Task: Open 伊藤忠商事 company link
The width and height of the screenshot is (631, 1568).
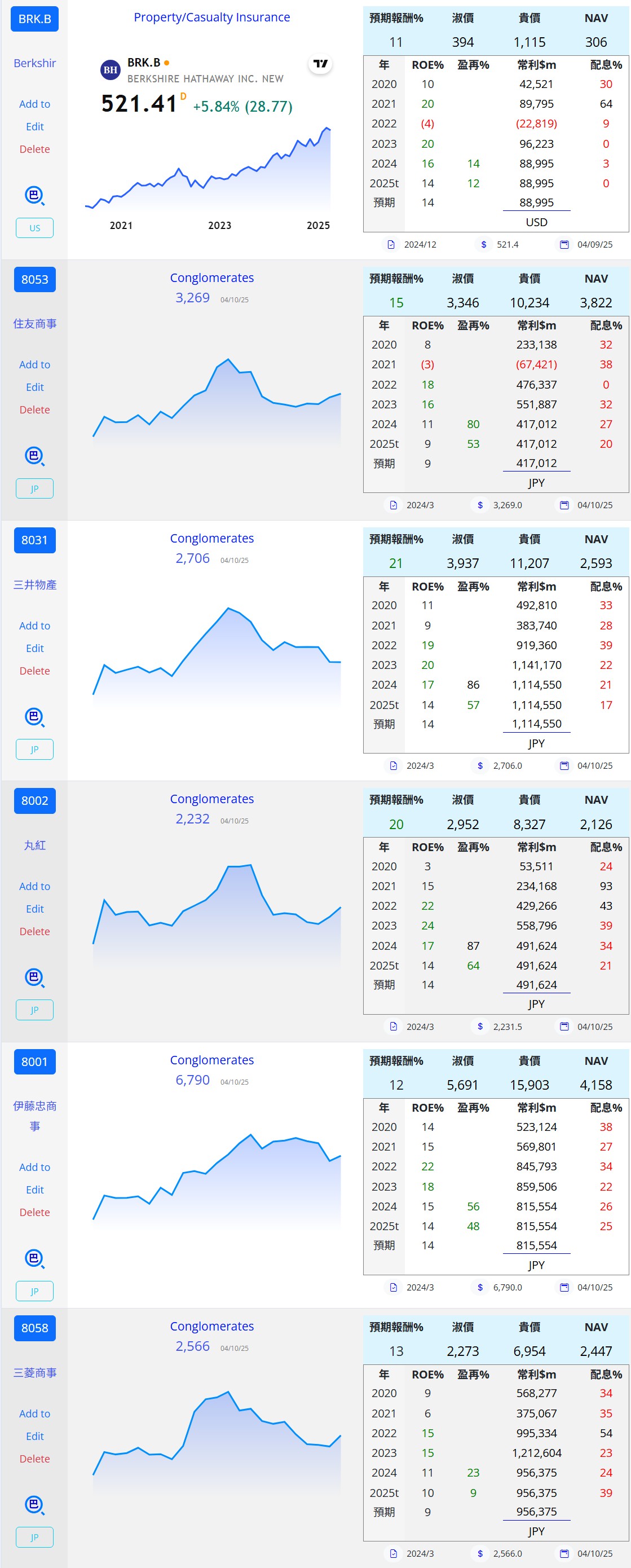Action: pos(35,1116)
